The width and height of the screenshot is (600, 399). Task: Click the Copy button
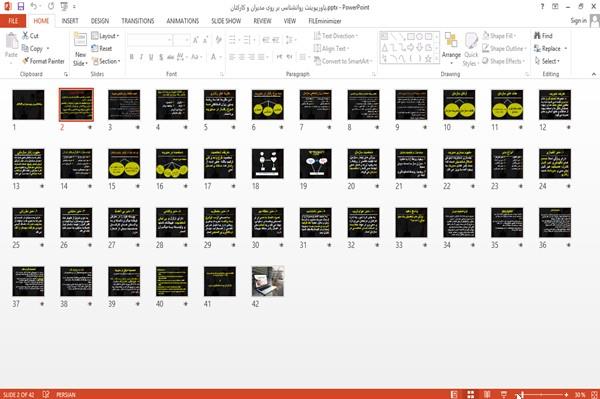coord(33,49)
